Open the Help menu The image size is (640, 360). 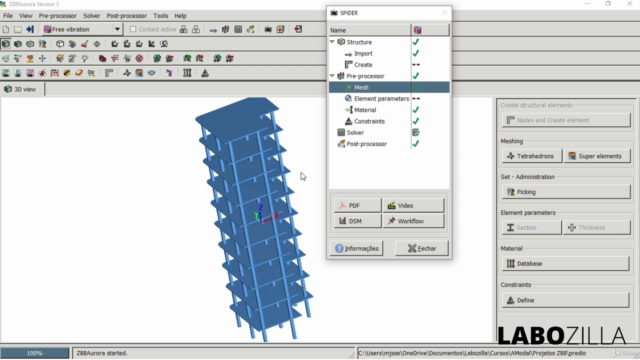(x=180, y=16)
